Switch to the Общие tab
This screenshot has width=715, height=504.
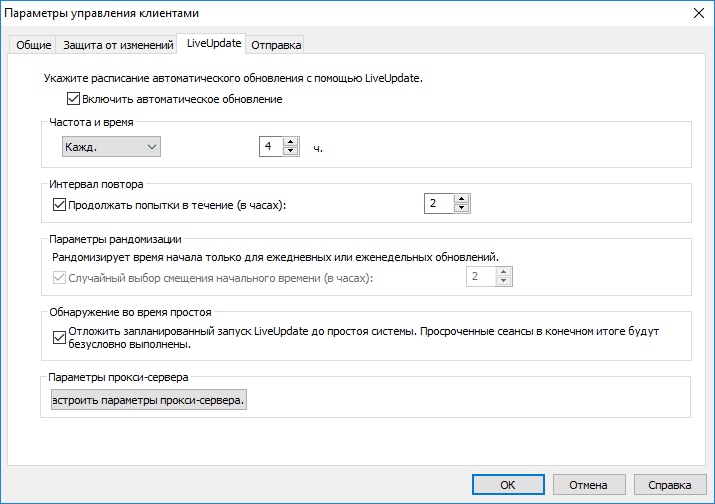point(33,45)
